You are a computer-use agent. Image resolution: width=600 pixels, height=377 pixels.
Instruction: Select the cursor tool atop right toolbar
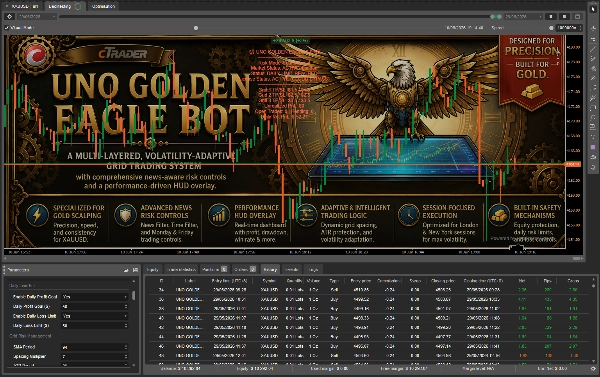(593, 8)
